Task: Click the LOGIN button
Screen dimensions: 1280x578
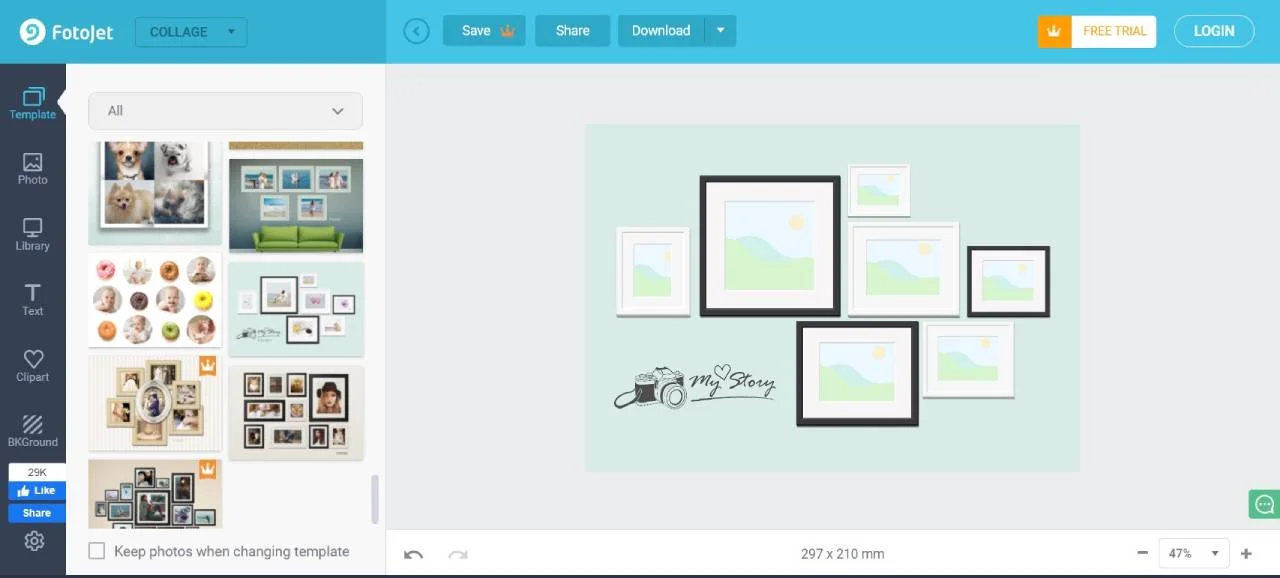Action: click(1213, 31)
